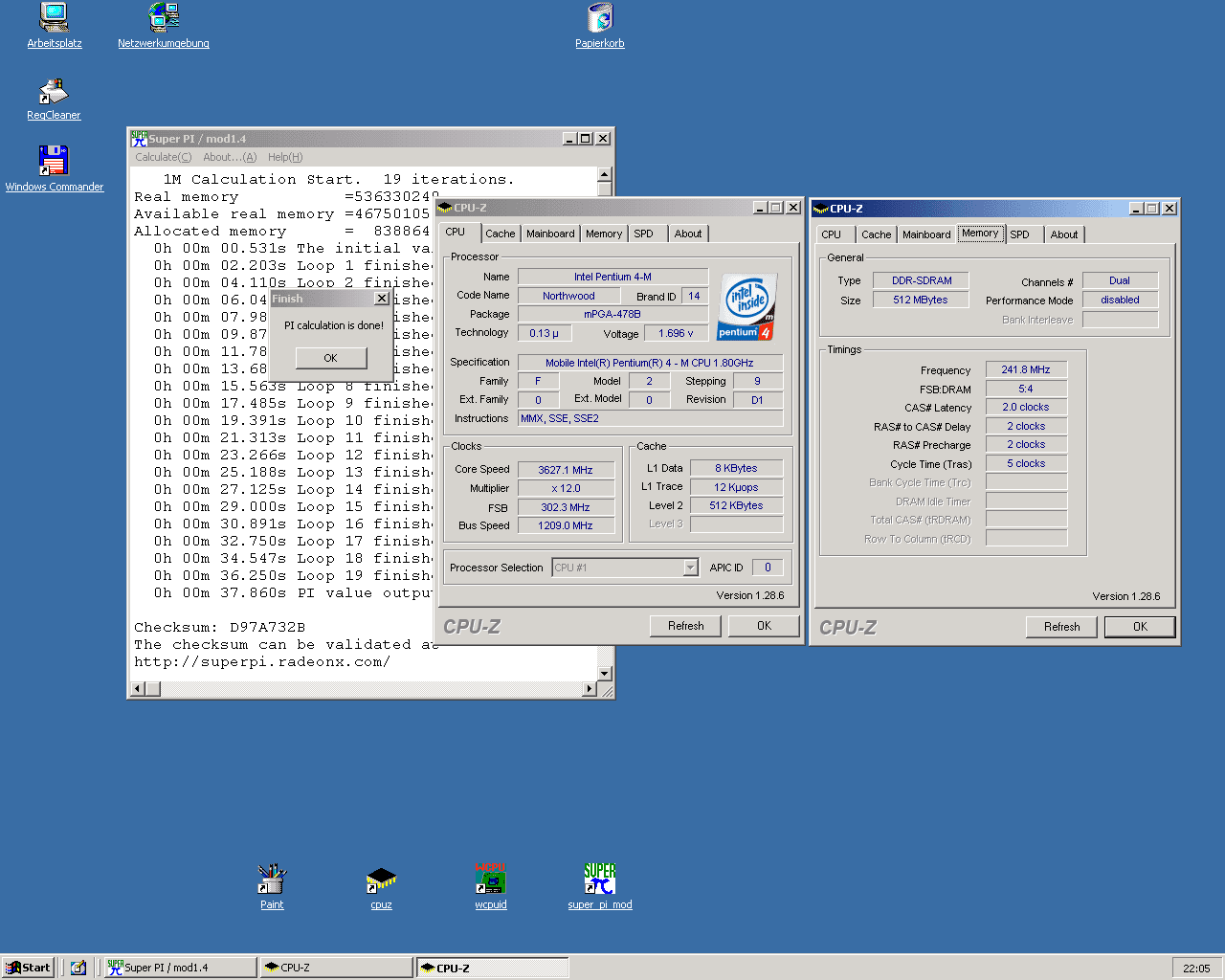The width and height of the screenshot is (1225, 980).
Task: Click the Start button on taskbar
Action: (29, 968)
